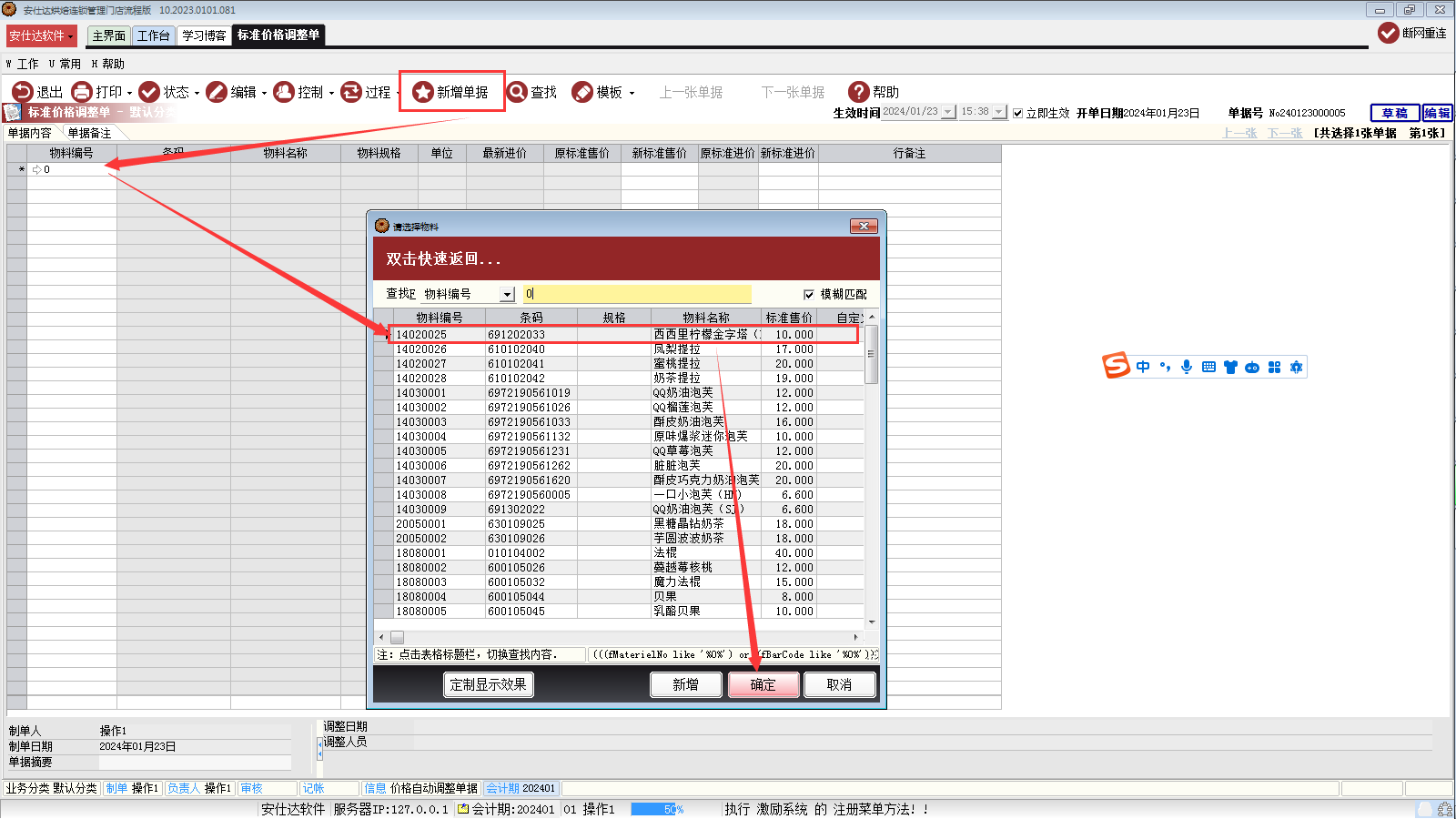The width and height of the screenshot is (1456, 819).
Task: Open the 15:38 time dropdown arrow
Action: coord(998,112)
